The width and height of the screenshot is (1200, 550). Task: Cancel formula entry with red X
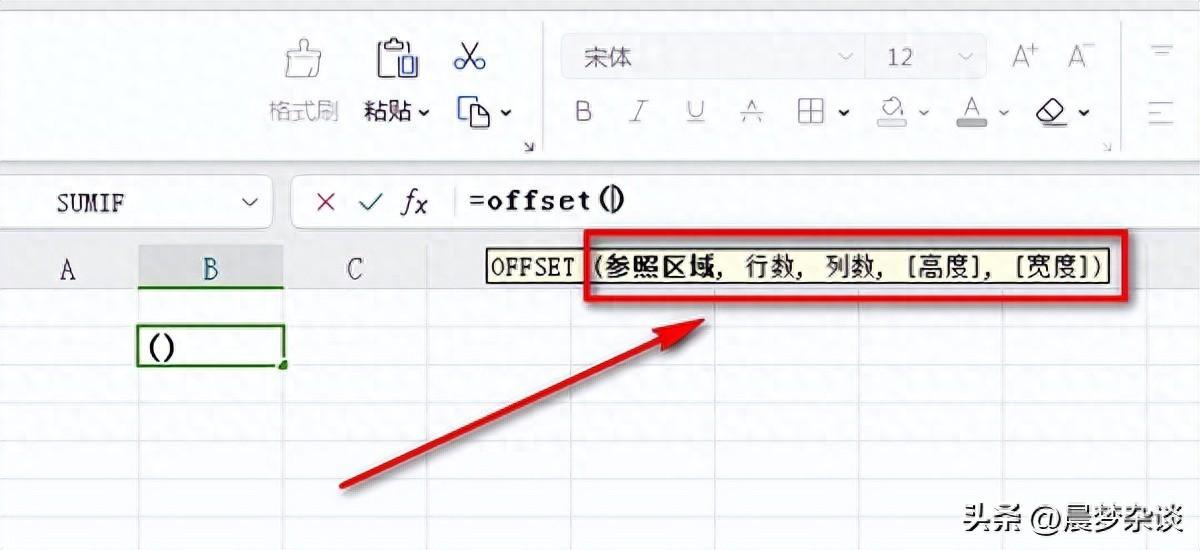coord(325,202)
